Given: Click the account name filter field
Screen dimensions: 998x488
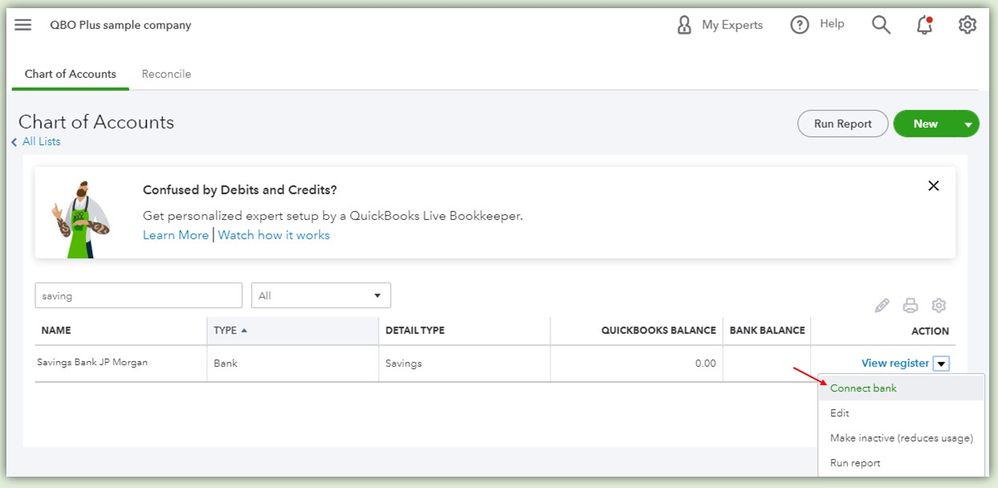Looking at the screenshot, I should pos(138,296).
